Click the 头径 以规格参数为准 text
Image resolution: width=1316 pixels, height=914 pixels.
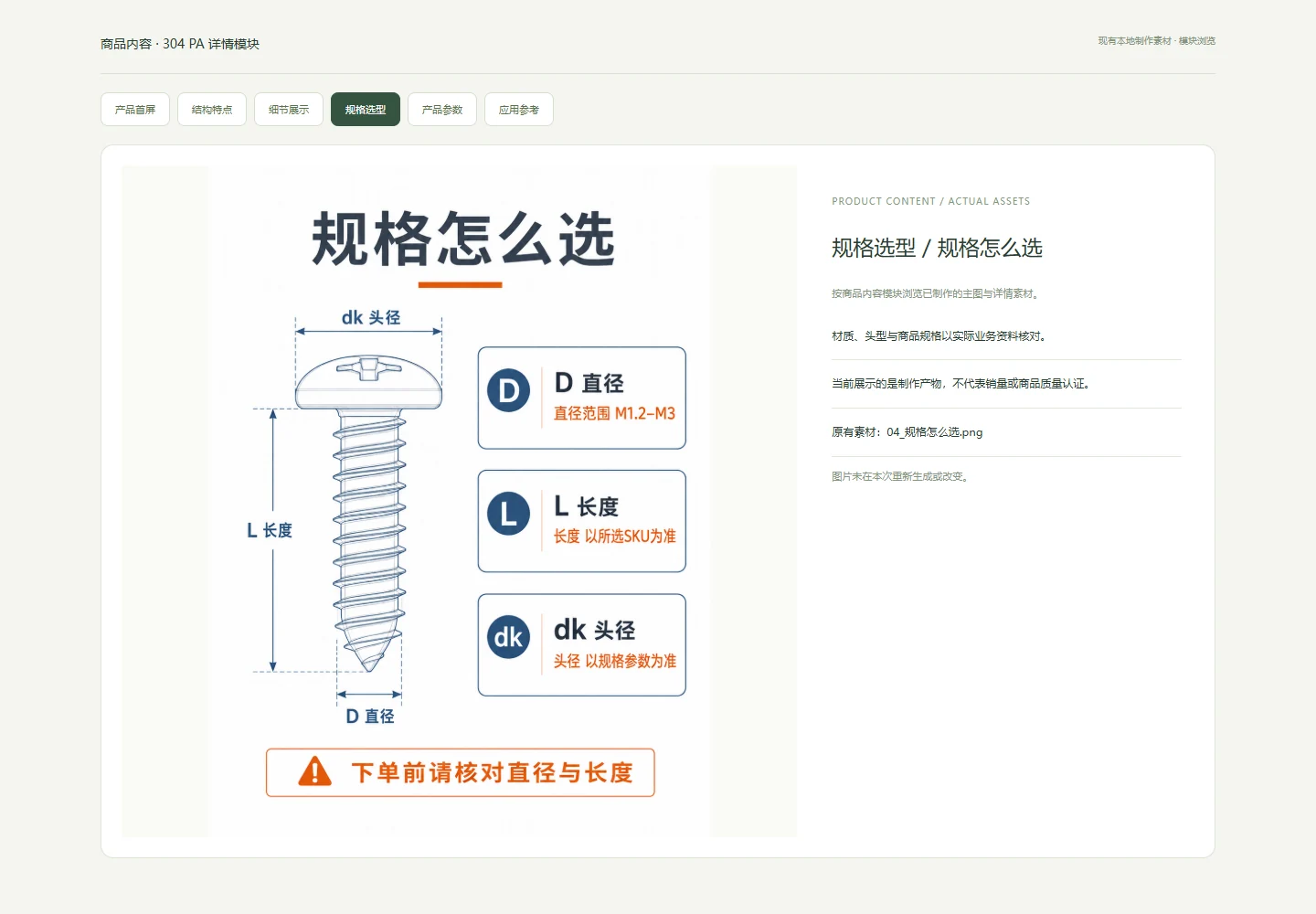(614, 661)
